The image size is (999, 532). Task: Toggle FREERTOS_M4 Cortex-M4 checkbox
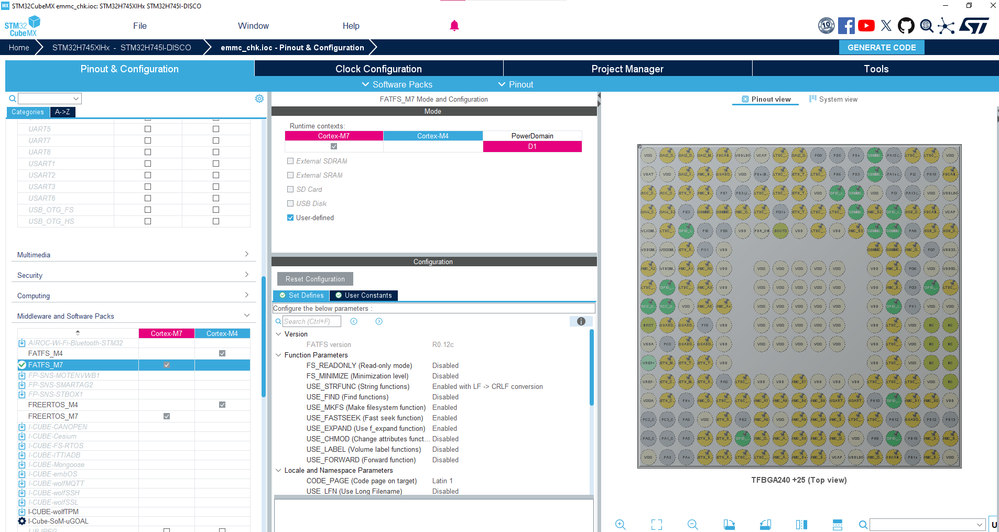tap(222, 405)
